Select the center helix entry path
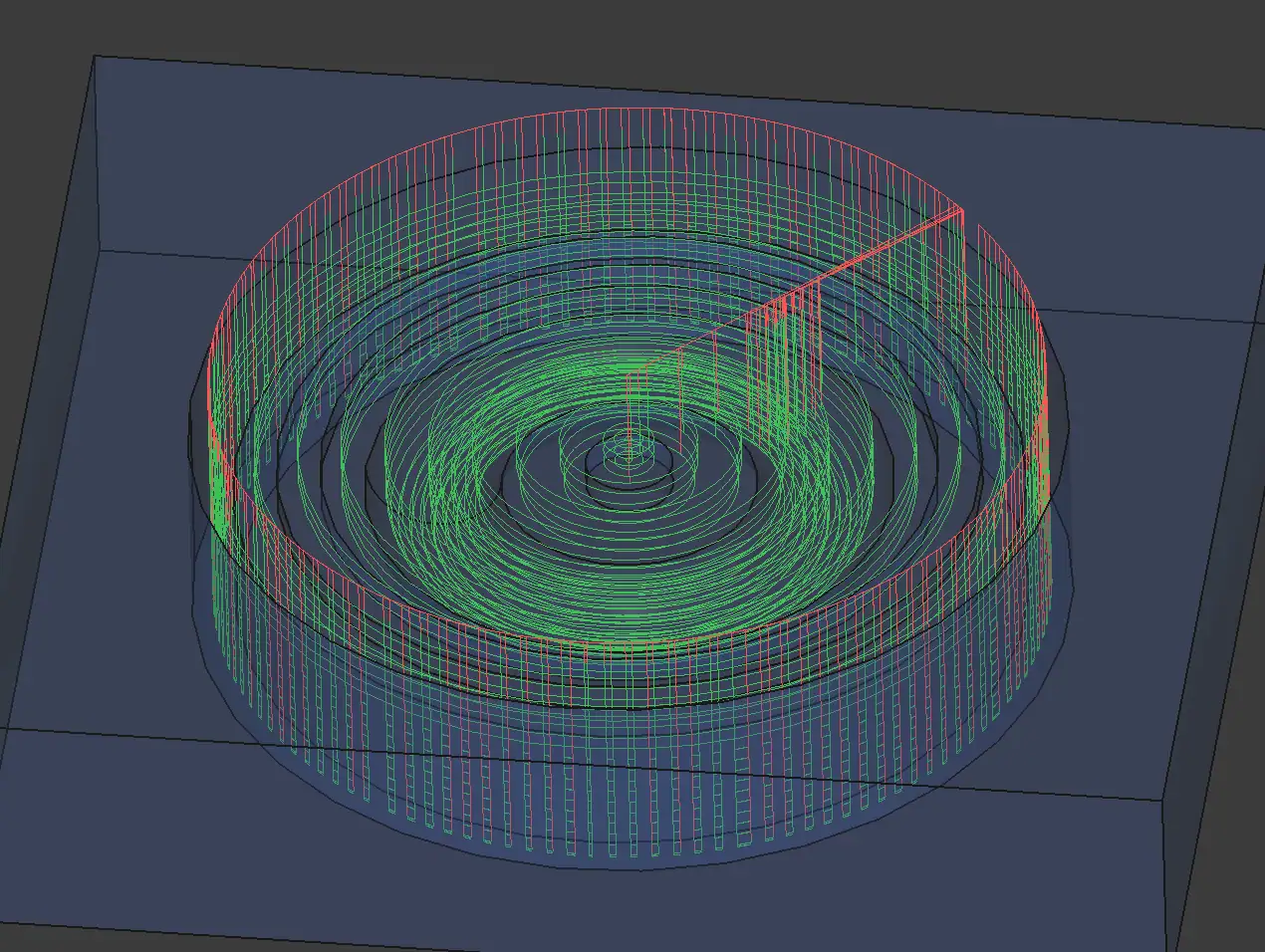This screenshot has height=952, width=1265. tap(630, 418)
